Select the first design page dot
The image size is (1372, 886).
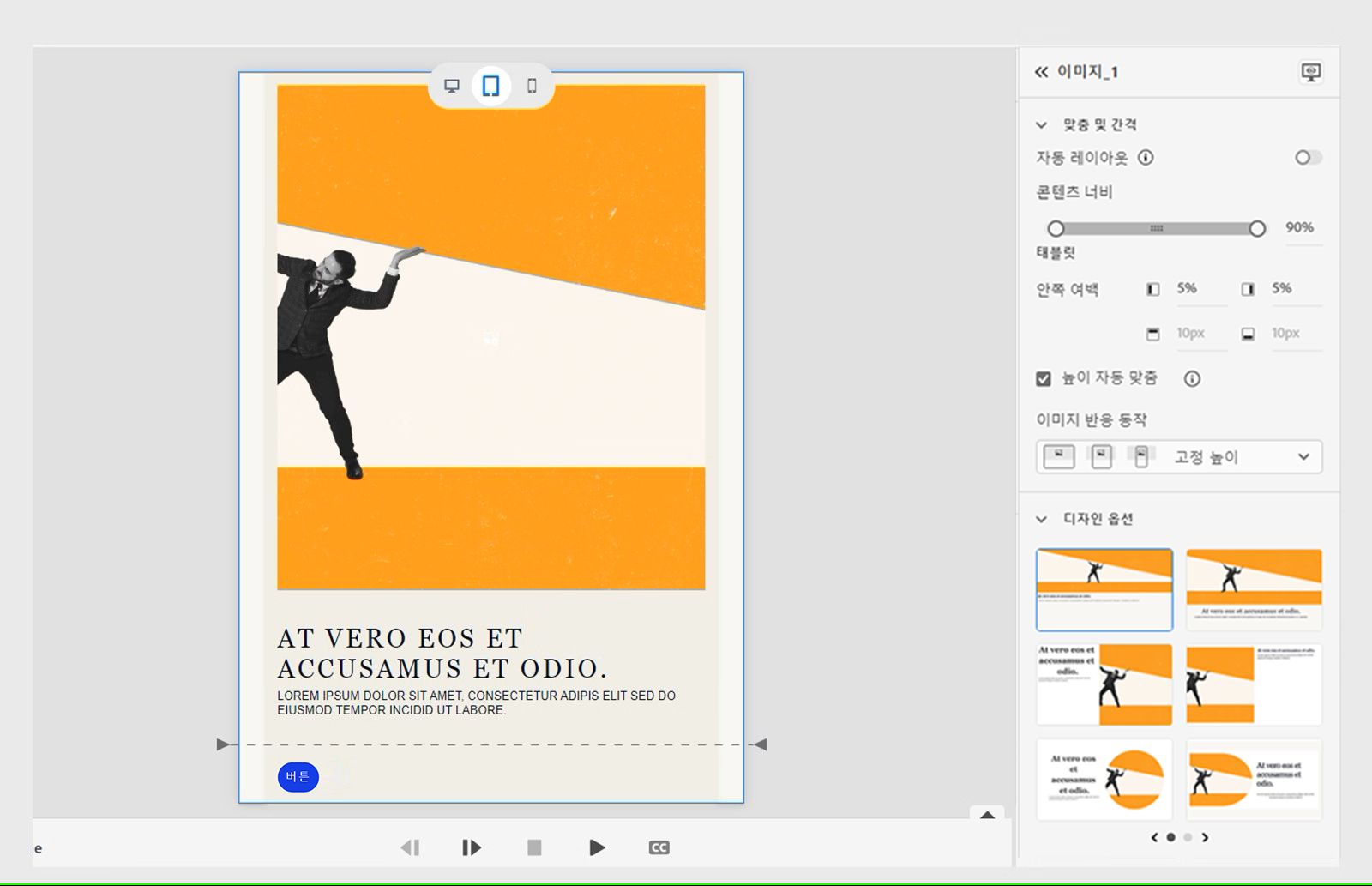pos(1171,837)
